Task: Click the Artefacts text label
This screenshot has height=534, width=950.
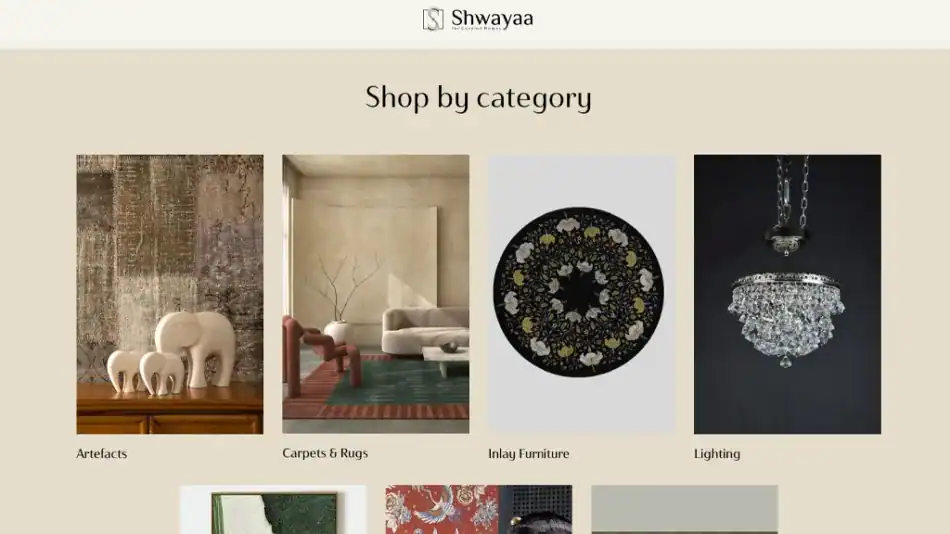Action: coord(102,453)
